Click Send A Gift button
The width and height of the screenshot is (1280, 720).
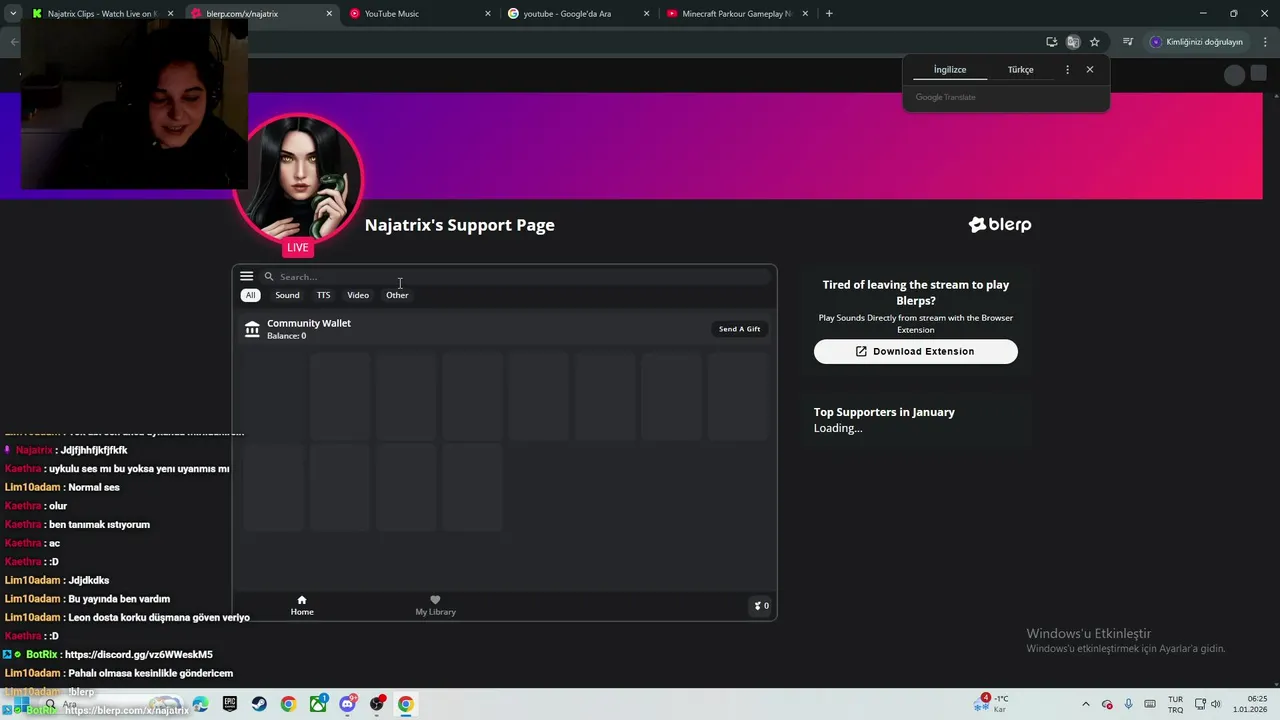tap(739, 329)
